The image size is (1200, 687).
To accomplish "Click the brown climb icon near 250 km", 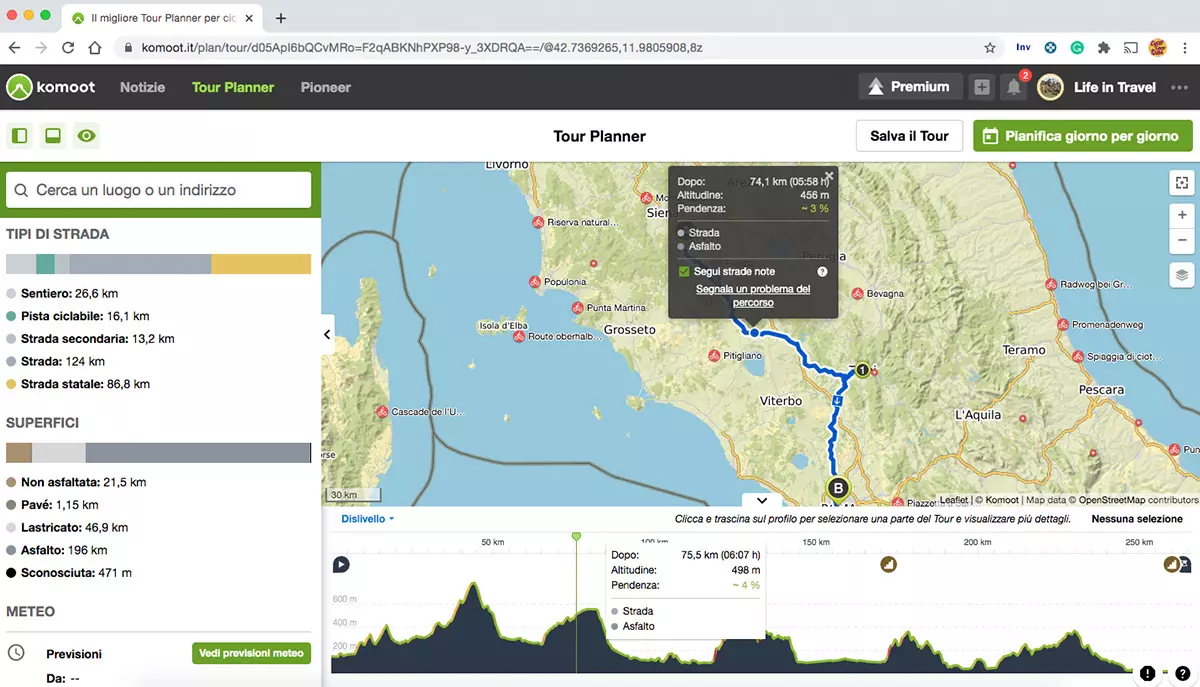I will [x=1171, y=565].
